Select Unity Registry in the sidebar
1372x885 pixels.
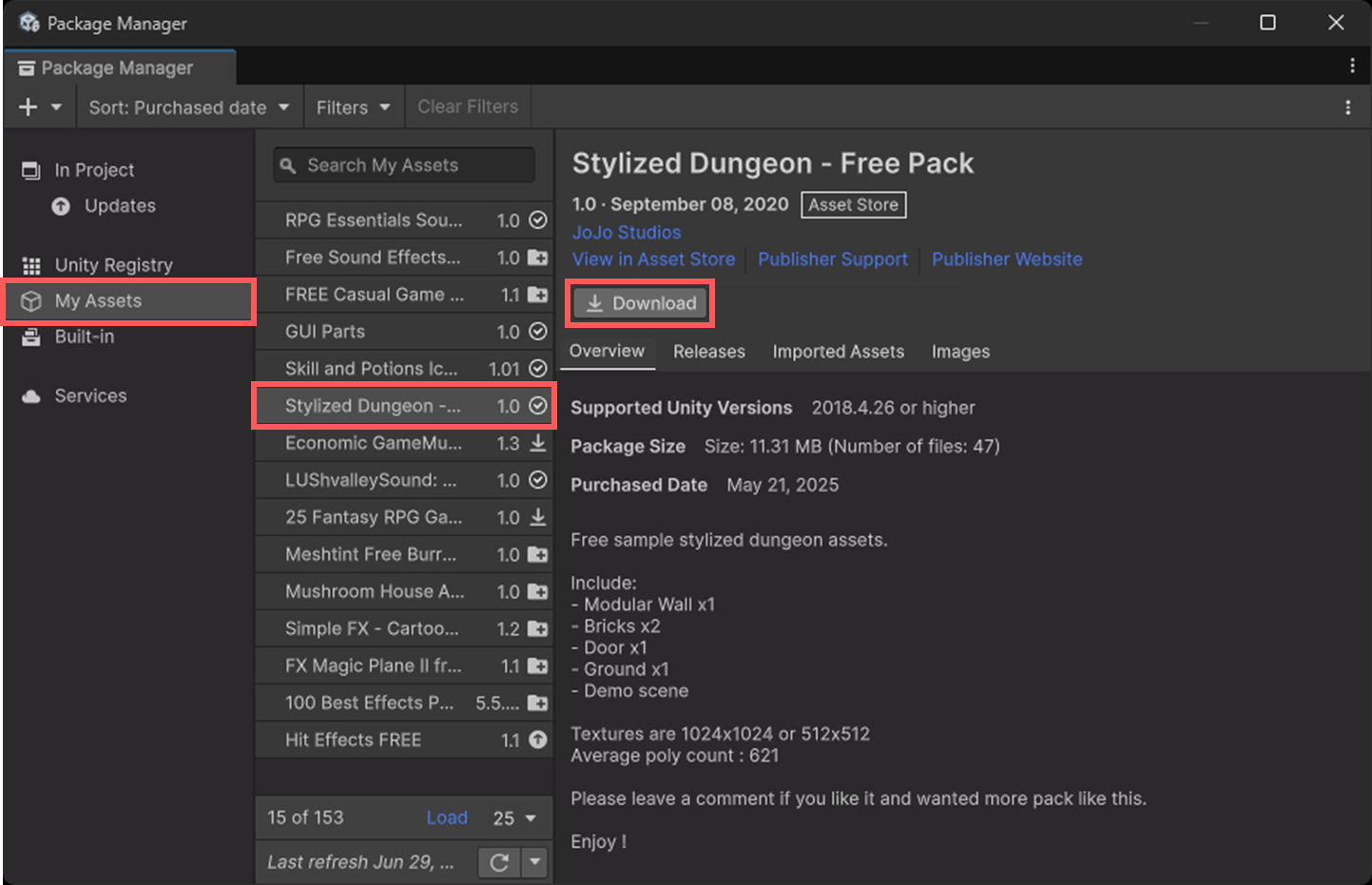coord(113,265)
